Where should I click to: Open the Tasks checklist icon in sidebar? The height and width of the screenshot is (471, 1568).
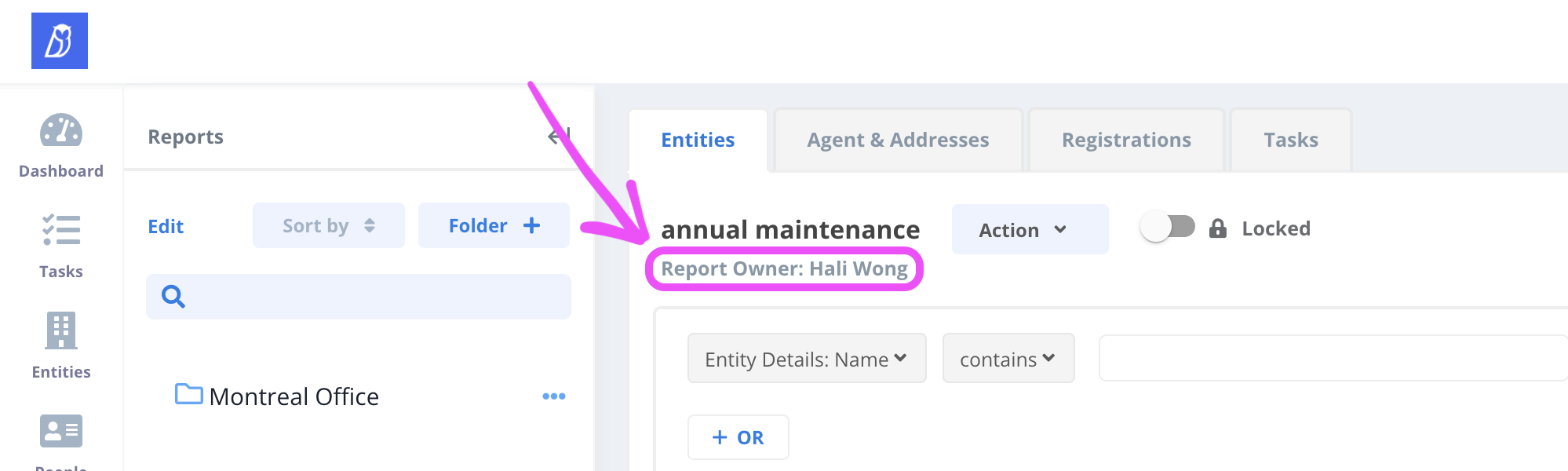[61, 230]
